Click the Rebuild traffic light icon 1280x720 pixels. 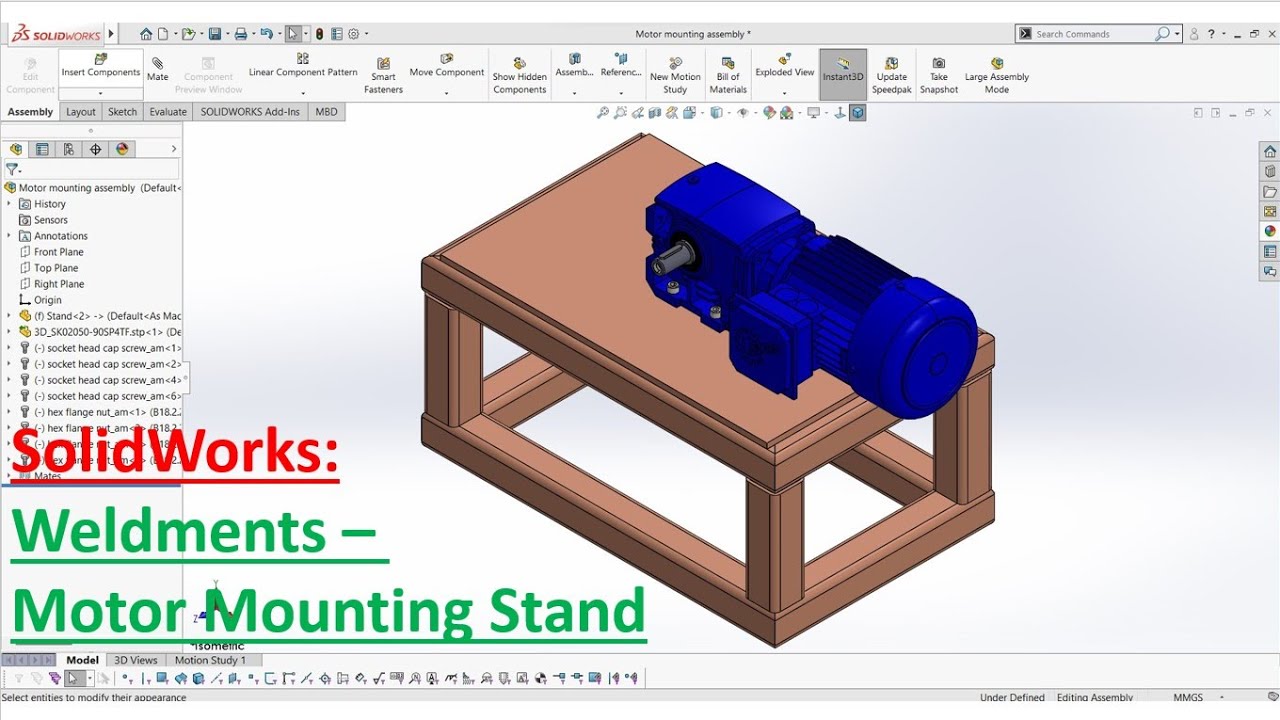coord(319,34)
